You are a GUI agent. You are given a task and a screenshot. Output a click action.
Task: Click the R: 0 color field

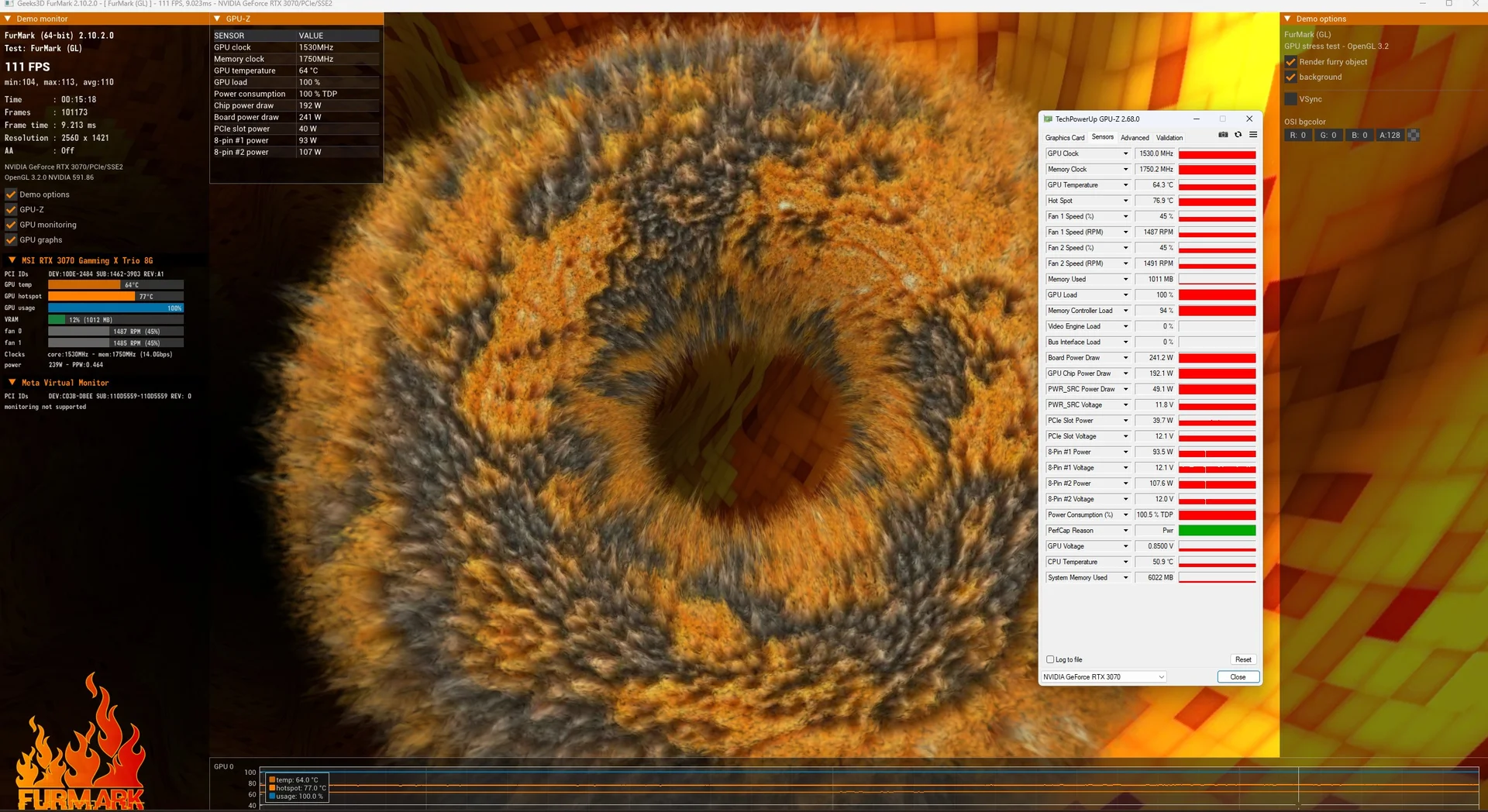[1298, 136]
